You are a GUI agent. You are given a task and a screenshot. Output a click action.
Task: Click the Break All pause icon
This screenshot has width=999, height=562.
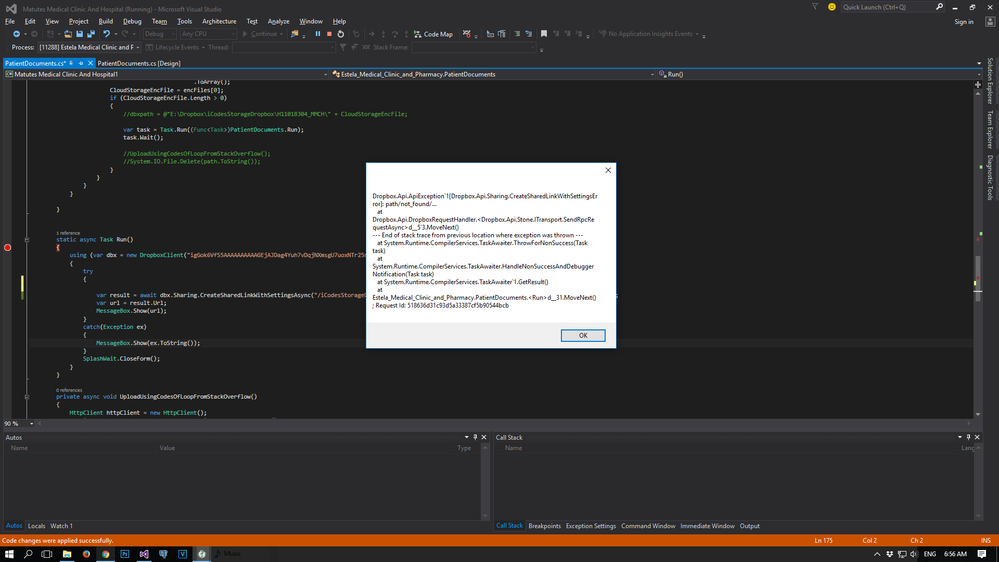coord(318,34)
